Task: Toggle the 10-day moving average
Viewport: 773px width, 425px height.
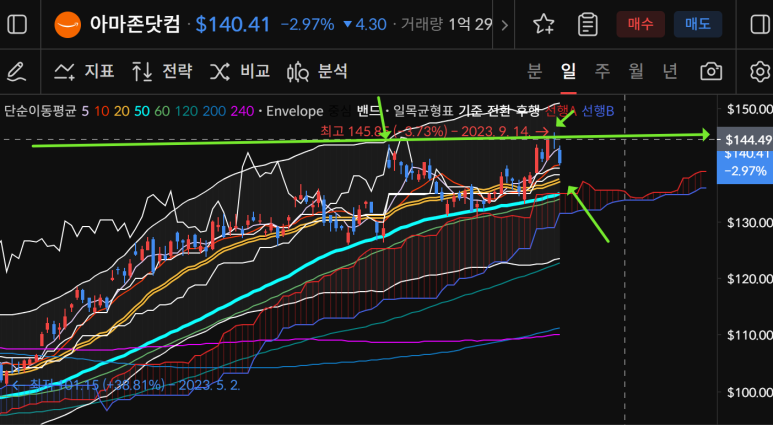Action: (102, 111)
